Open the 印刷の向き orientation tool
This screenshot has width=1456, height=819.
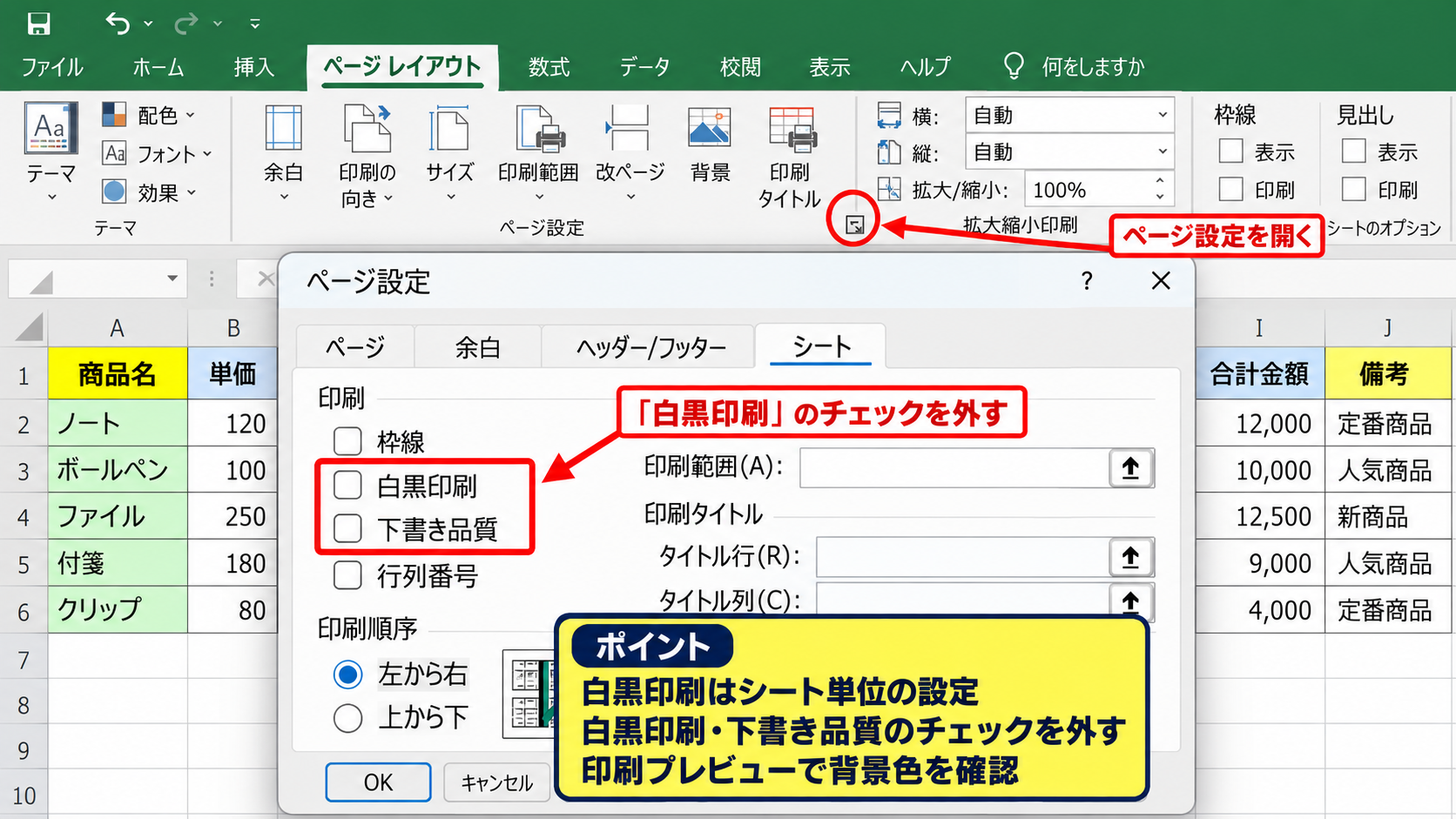click(x=367, y=157)
